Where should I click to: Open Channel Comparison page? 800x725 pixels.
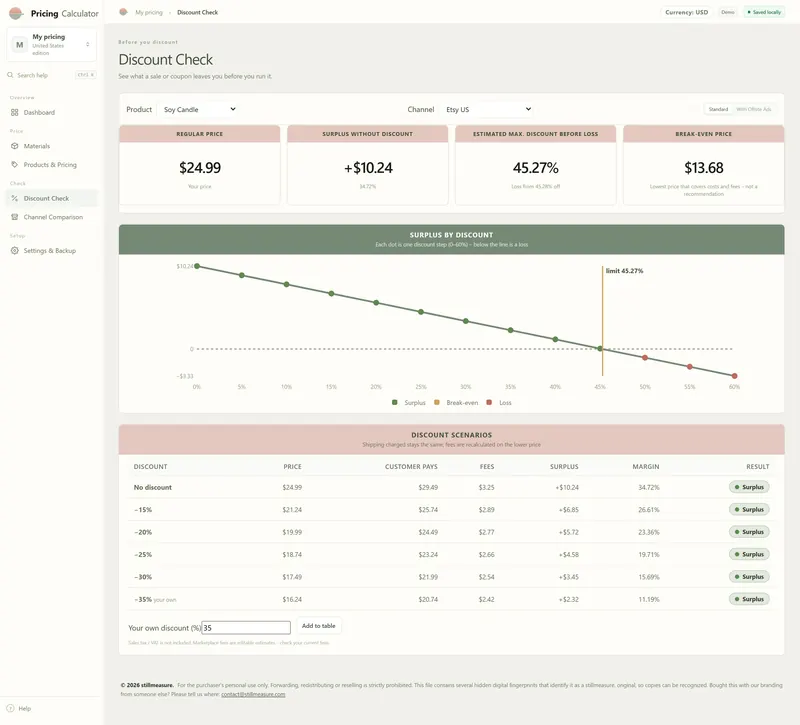51,217
